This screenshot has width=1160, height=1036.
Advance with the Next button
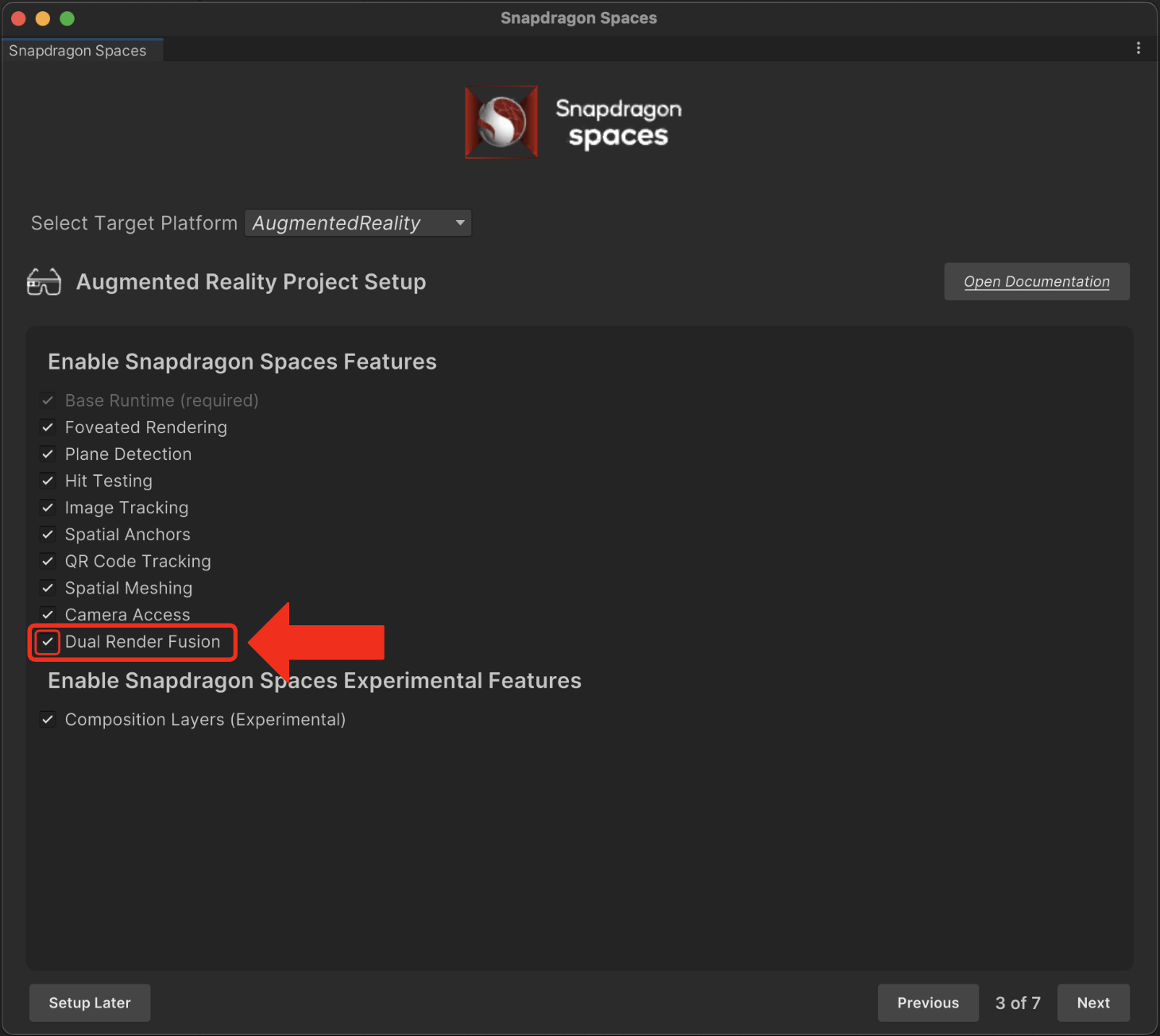pyautogui.click(x=1093, y=1003)
